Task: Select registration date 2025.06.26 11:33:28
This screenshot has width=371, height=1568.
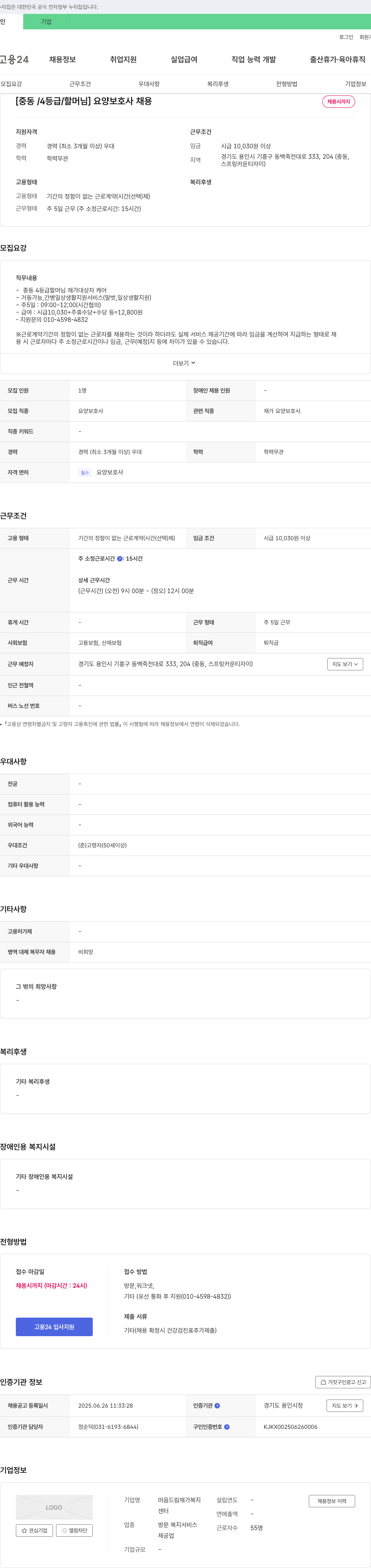Action: [106, 1405]
